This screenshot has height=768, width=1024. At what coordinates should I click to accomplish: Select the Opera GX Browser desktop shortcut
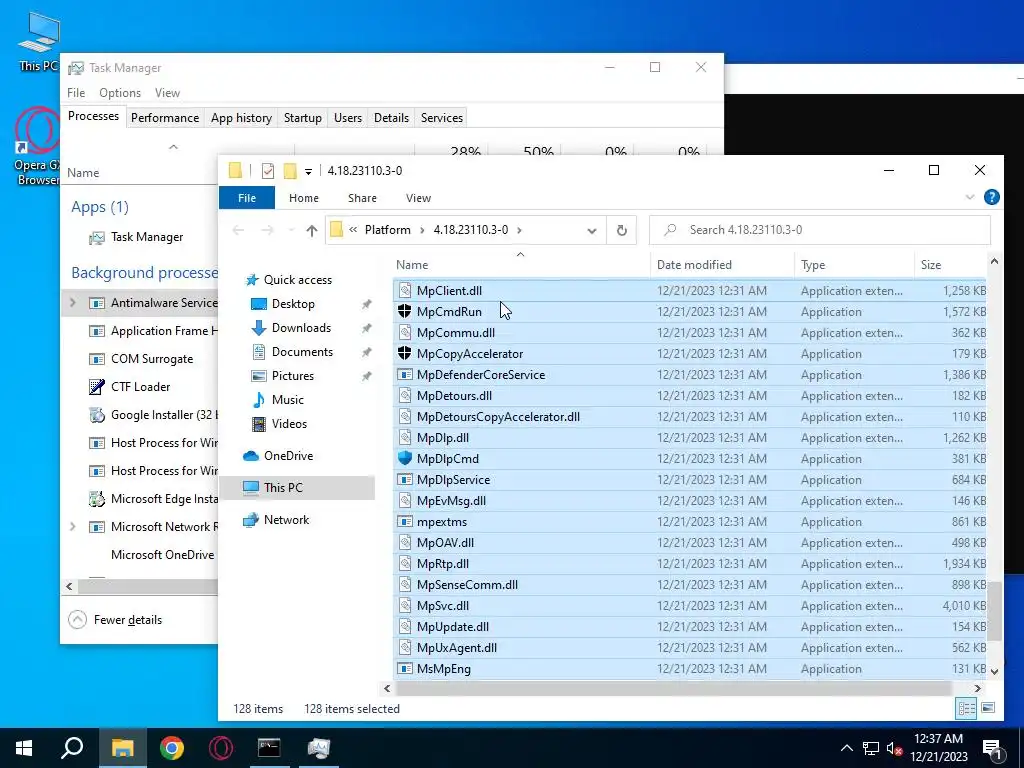(37, 147)
